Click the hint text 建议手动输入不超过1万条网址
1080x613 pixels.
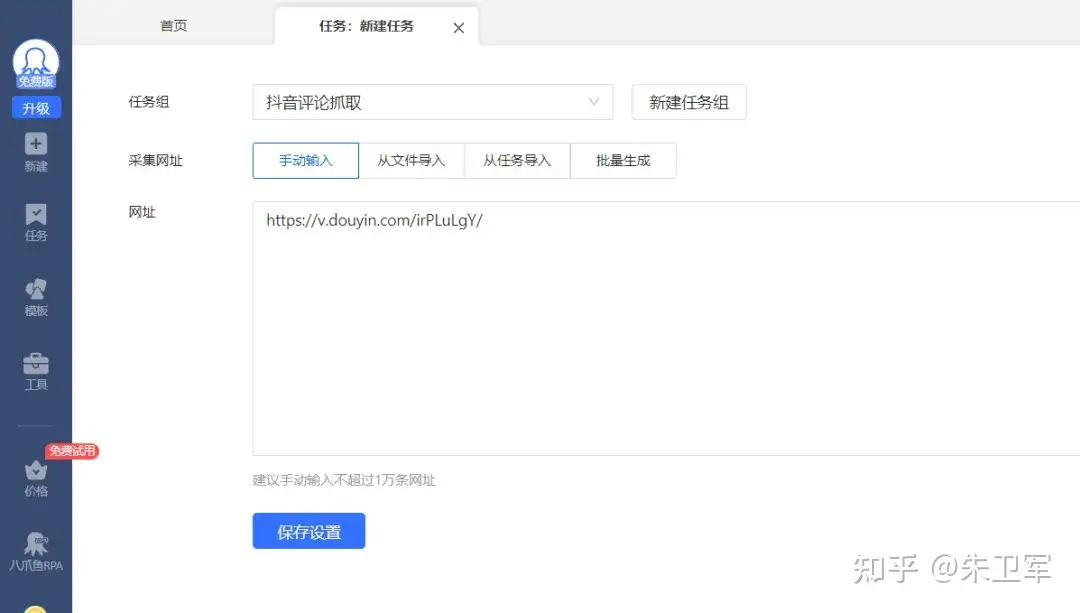click(x=344, y=480)
